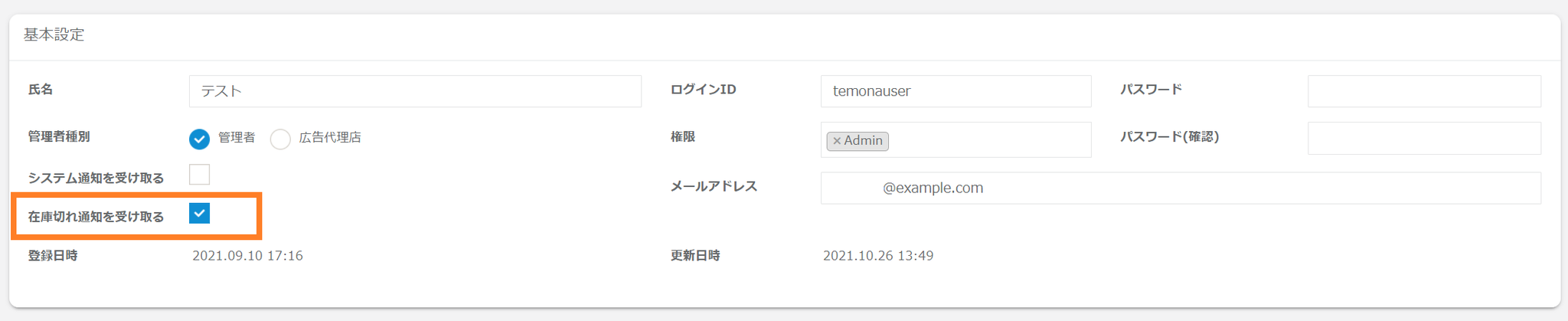
Task: Click the 更新日時 timestamp value
Action: 877,256
